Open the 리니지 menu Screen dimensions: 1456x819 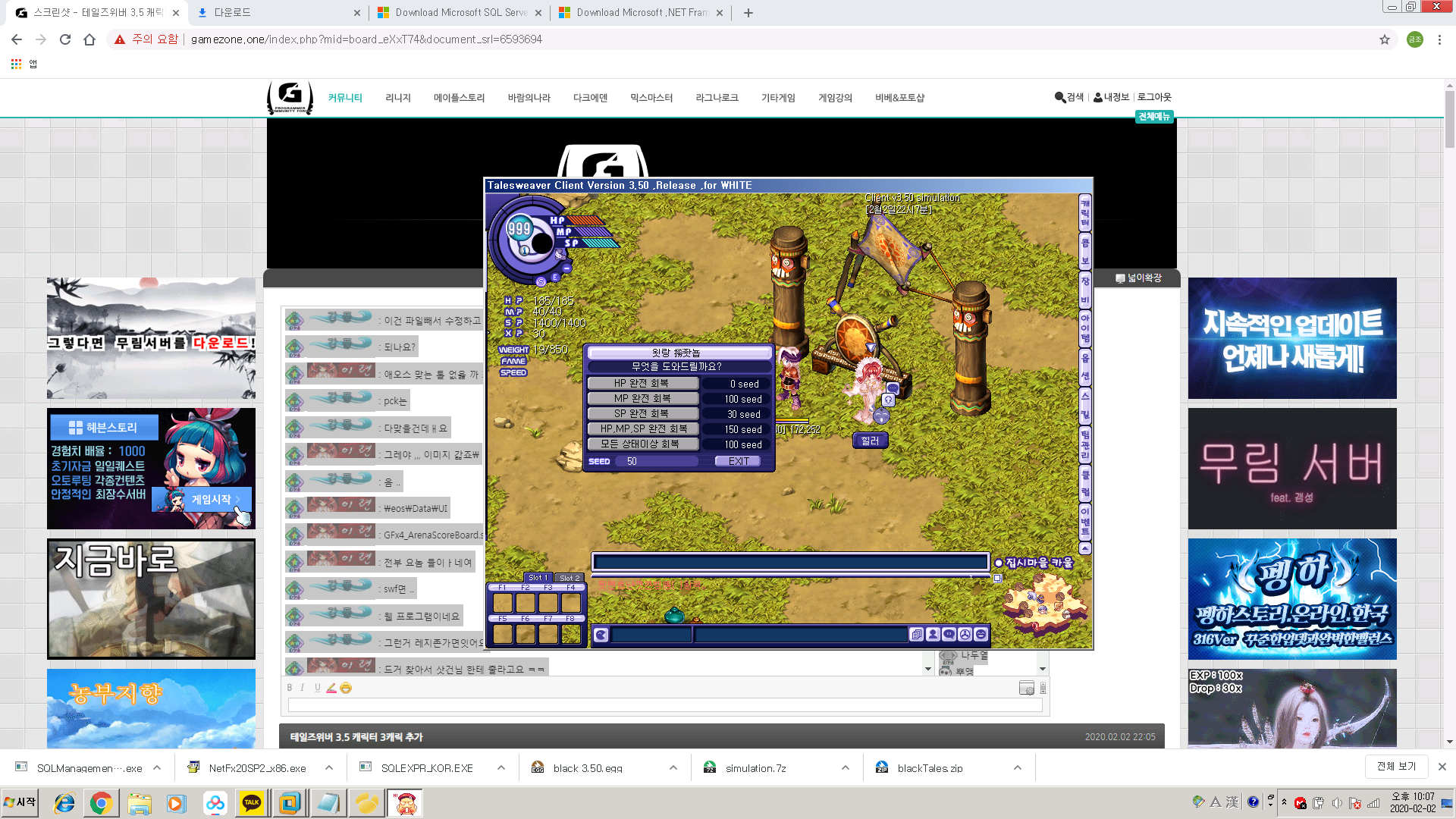click(398, 98)
